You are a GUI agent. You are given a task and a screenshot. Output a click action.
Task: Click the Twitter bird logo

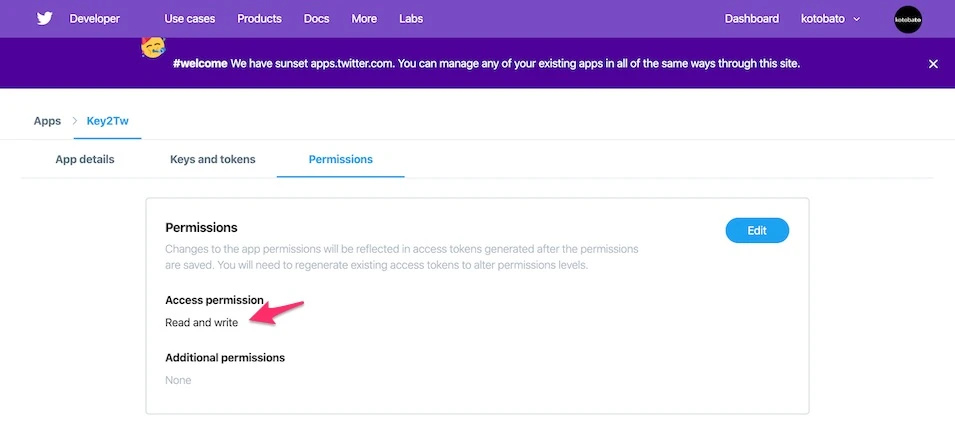click(x=44, y=19)
